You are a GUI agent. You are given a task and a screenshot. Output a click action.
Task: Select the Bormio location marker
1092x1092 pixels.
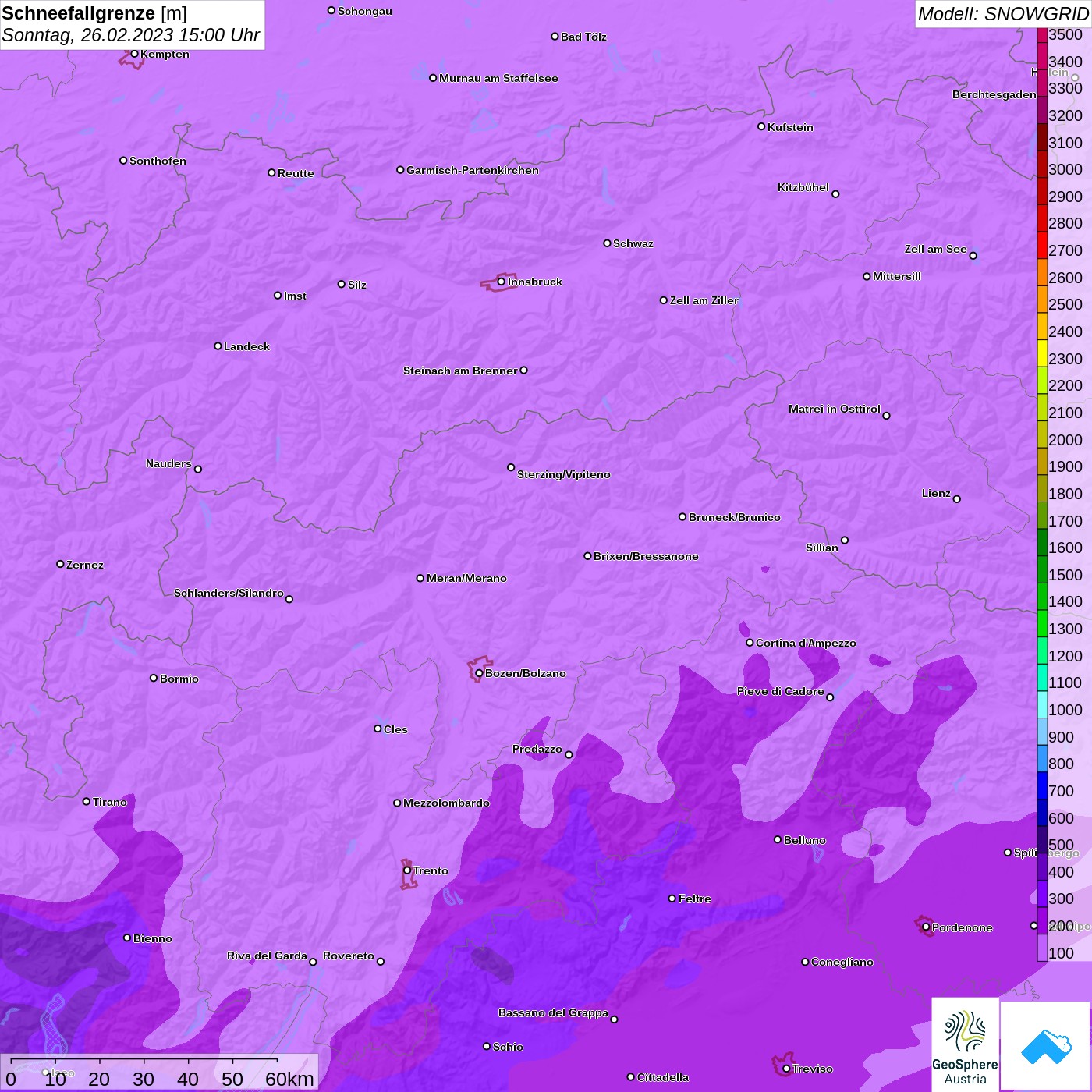click(x=154, y=678)
